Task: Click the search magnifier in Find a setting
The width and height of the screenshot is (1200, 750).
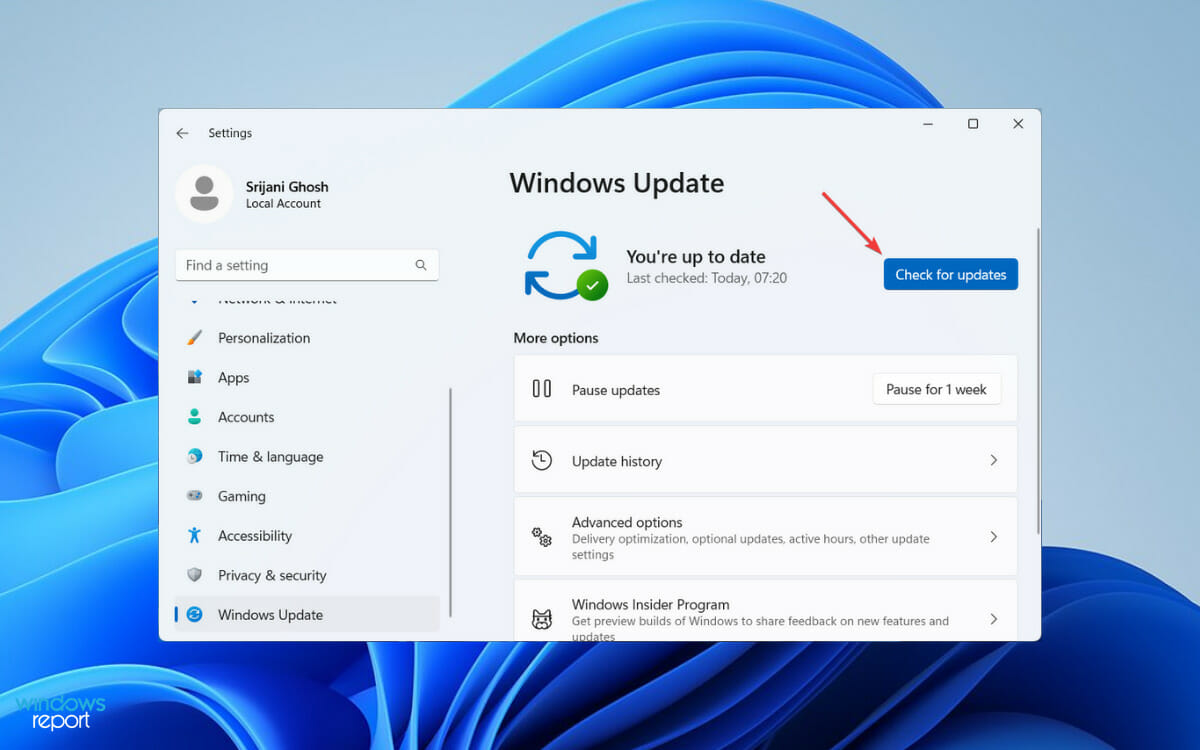Action: (421, 265)
